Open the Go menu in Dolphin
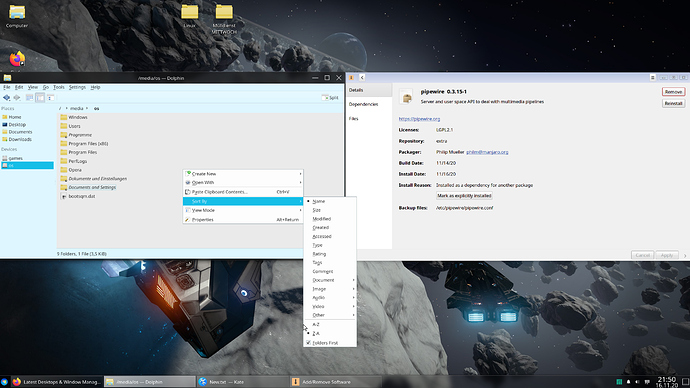Viewport: 690px width, 388px height. click(x=46, y=87)
